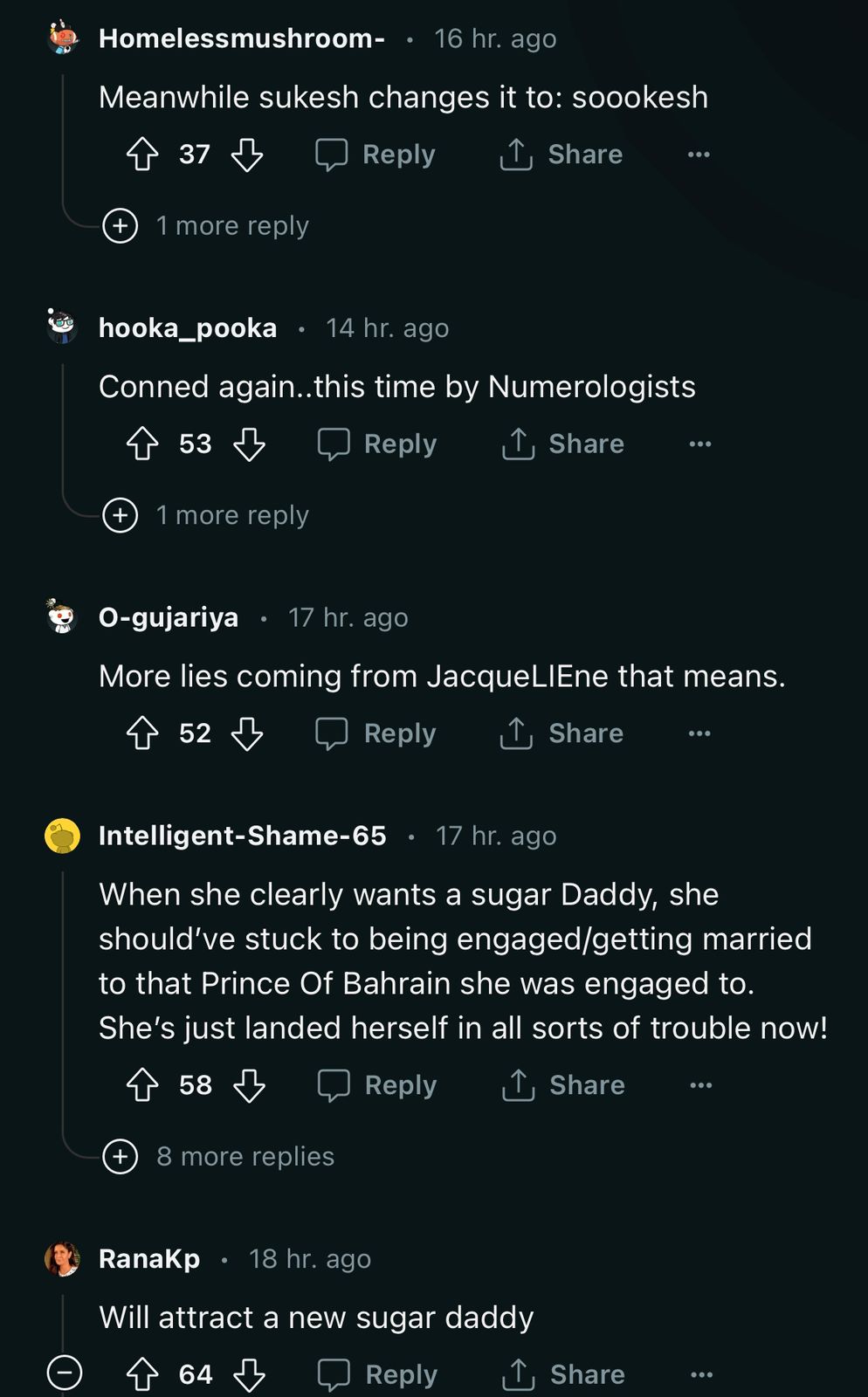
Task: Open more options on Intelligent-Shame-65 comment
Action: point(700,1085)
